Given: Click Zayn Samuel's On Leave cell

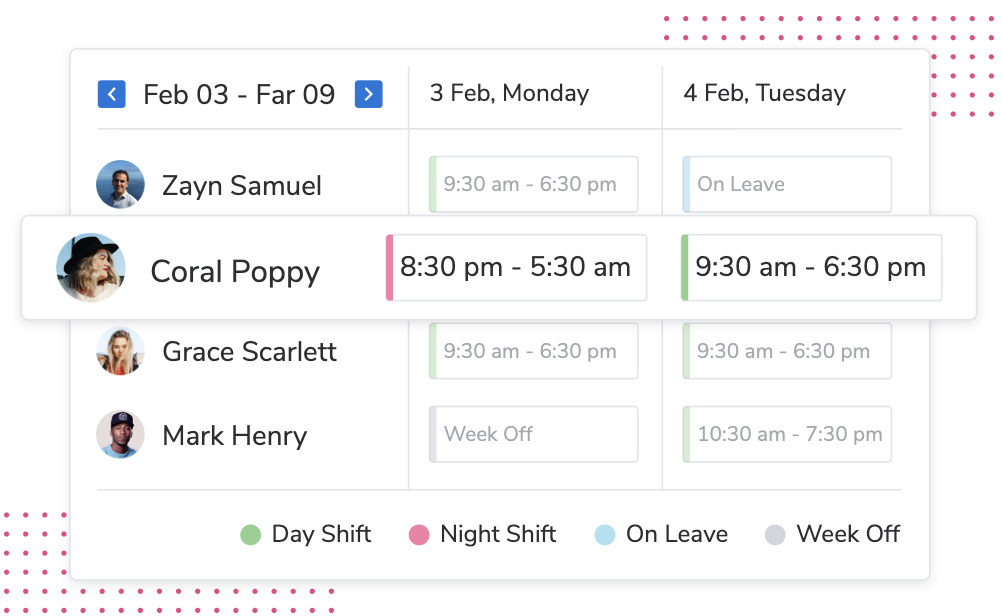Looking at the screenshot, I should pos(787,184).
